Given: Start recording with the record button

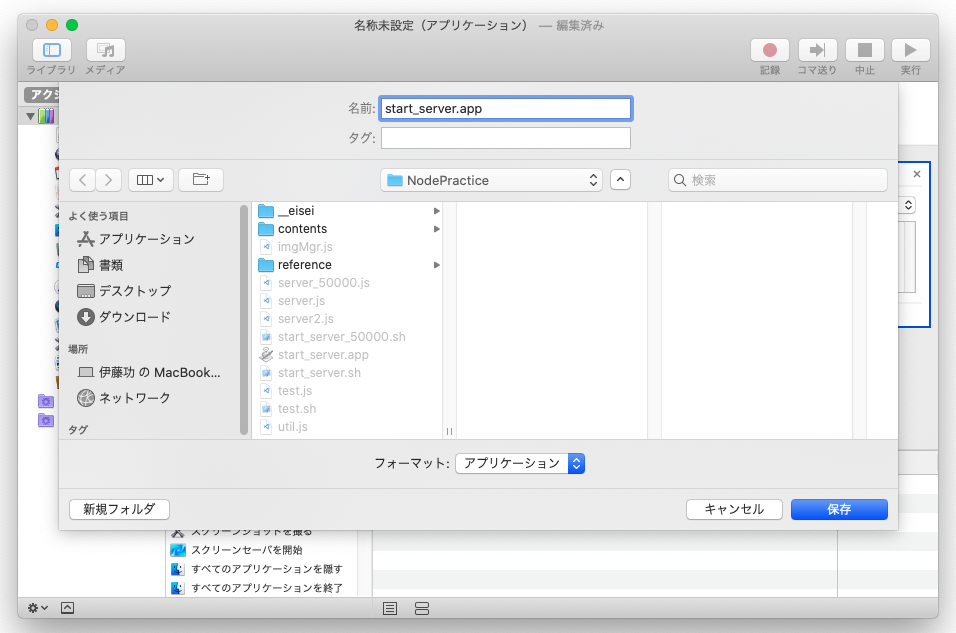Looking at the screenshot, I should click(770, 50).
